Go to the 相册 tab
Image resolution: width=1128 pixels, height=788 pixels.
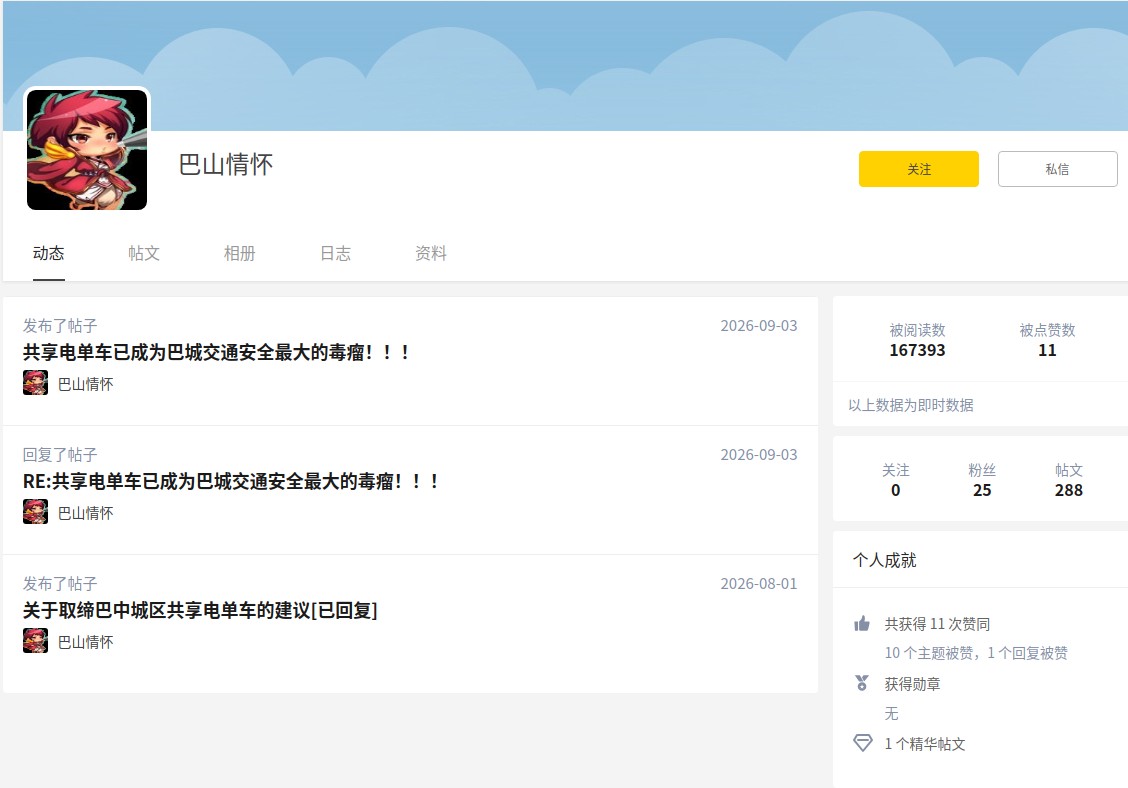pos(240,253)
